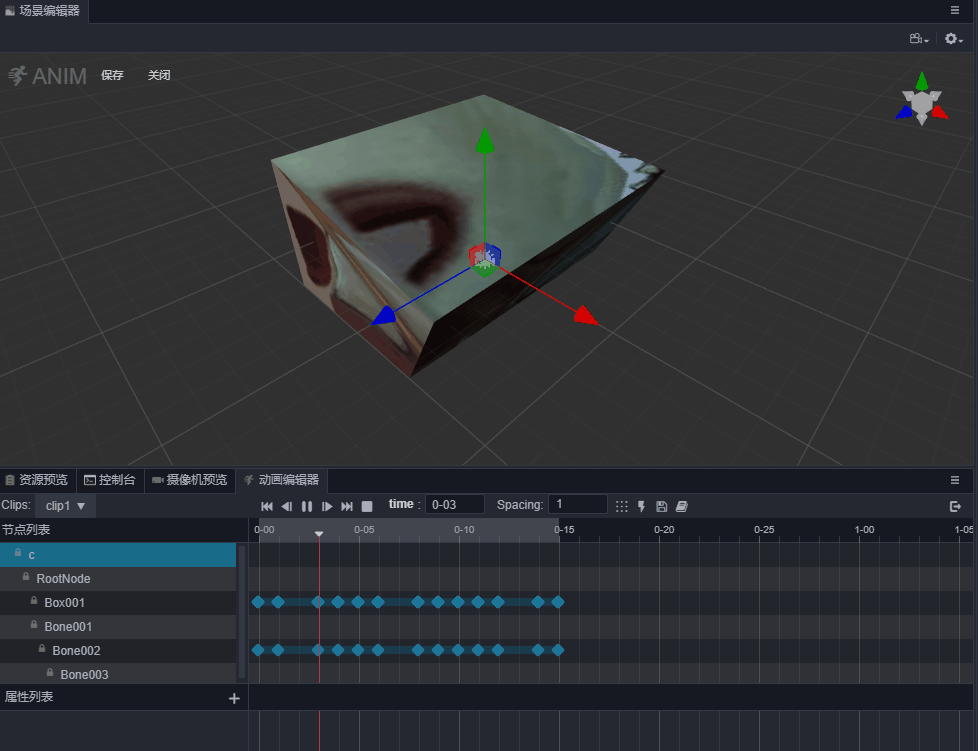978x751 pixels.
Task: Step back to previous frame
Action: point(287,506)
